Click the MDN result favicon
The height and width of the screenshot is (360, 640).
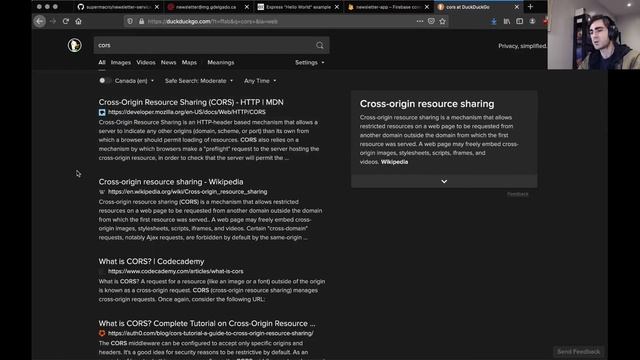[102, 112]
